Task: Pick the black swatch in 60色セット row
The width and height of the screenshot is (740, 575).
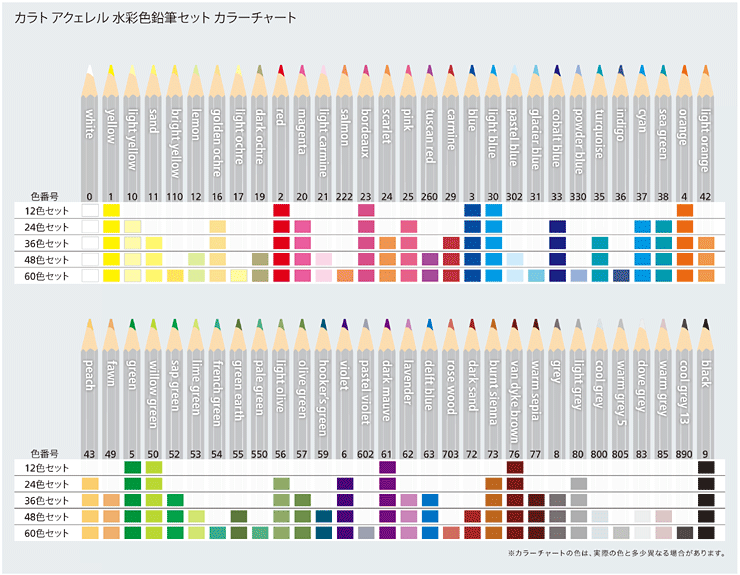Action: coord(706,533)
